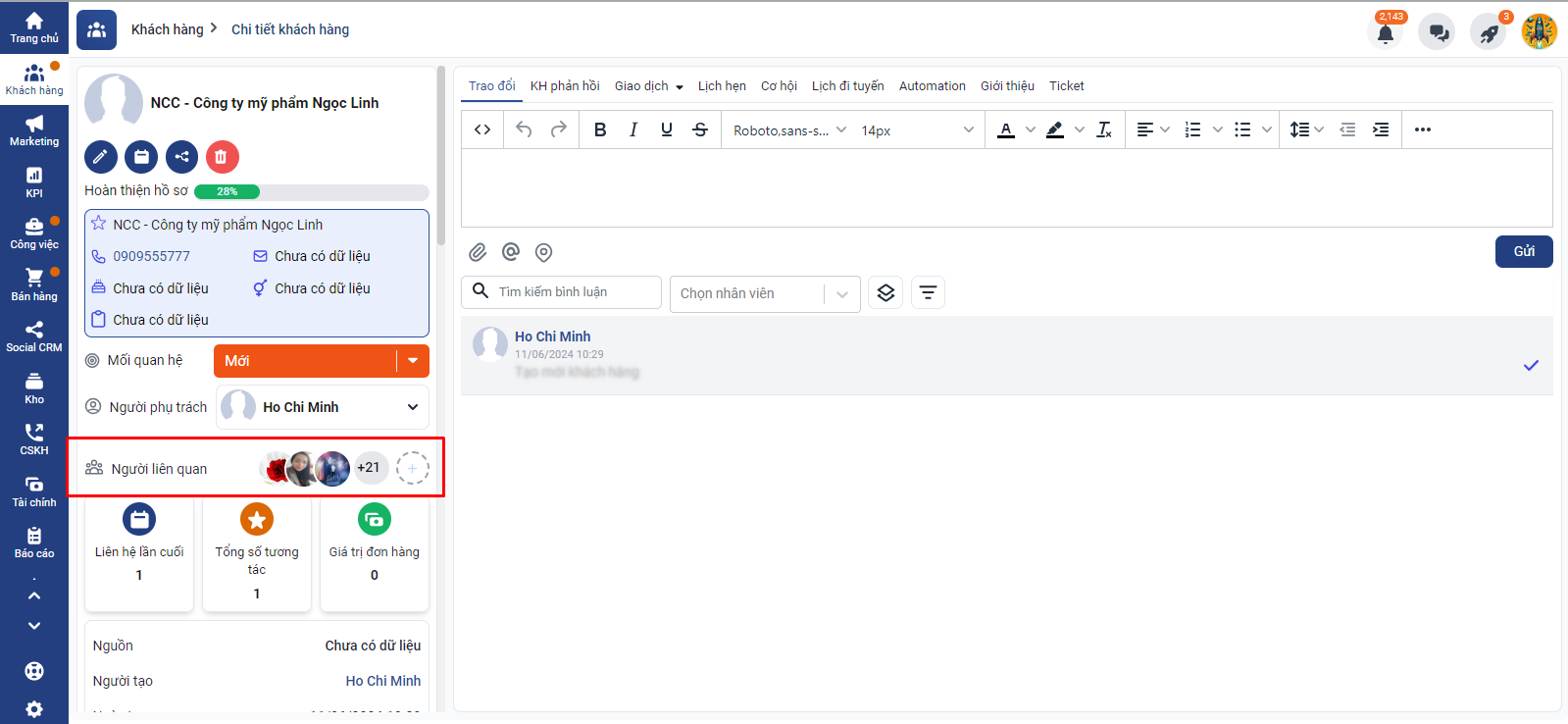The image size is (1568, 724).
Task: Toggle the favorite star for NCC customer
Action: [99, 224]
